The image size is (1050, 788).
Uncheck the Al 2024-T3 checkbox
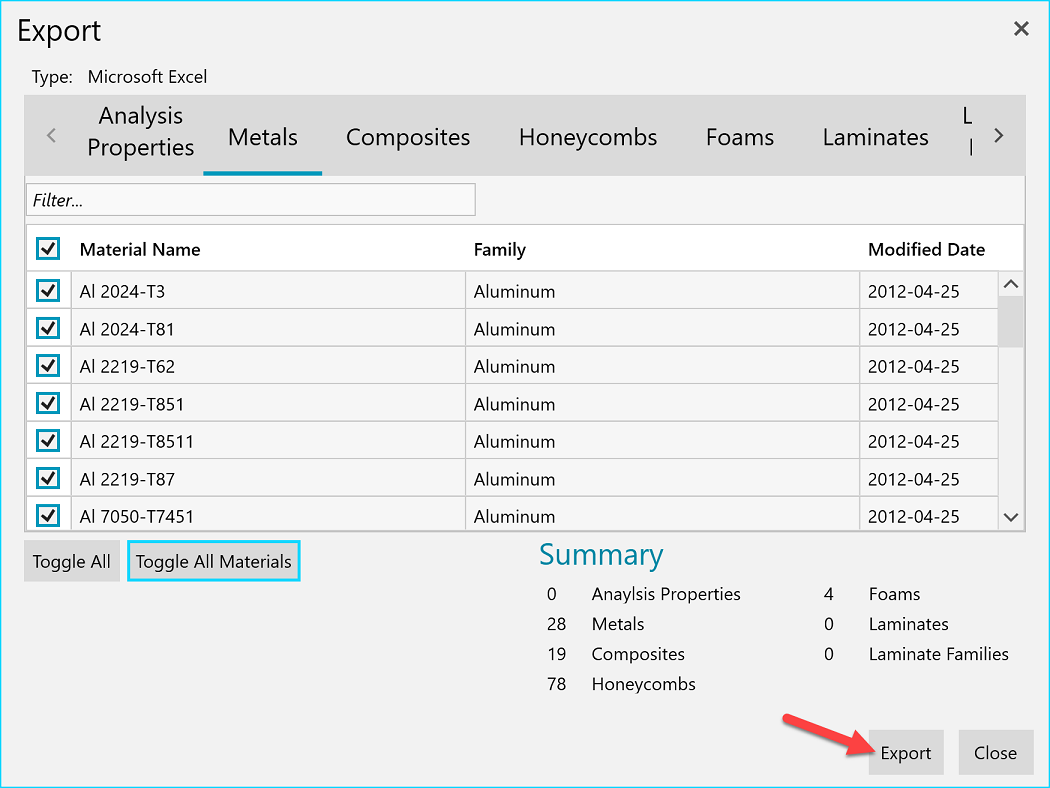[x=48, y=291]
